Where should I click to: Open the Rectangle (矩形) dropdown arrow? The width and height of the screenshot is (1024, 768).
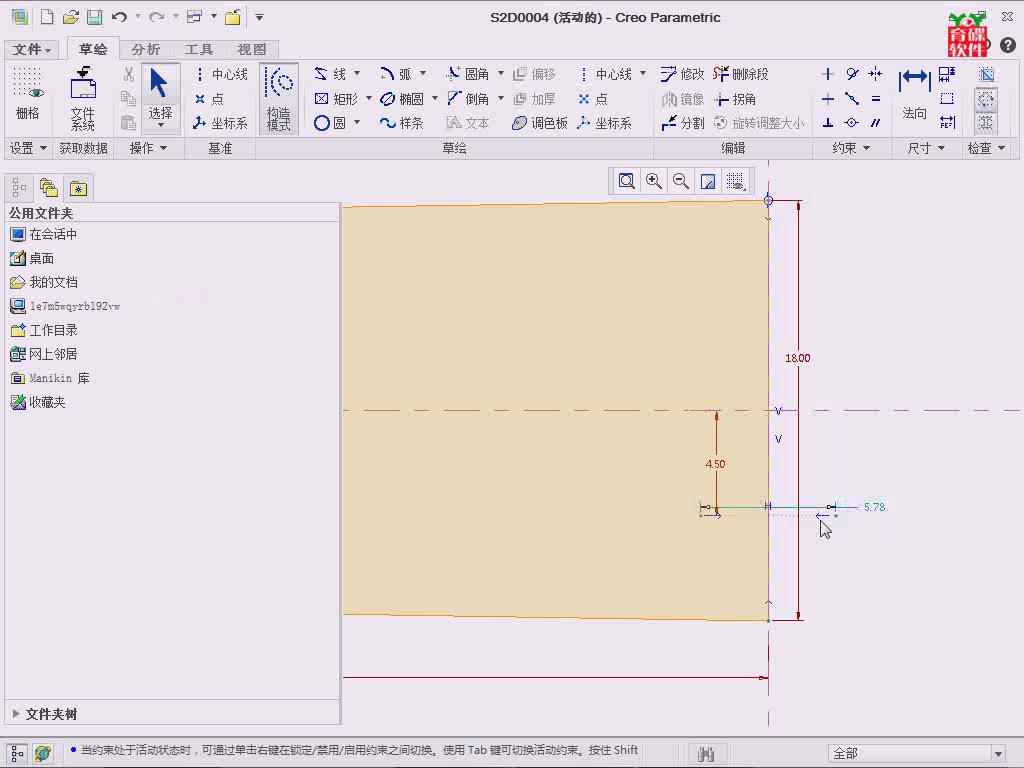pos(368,98)
